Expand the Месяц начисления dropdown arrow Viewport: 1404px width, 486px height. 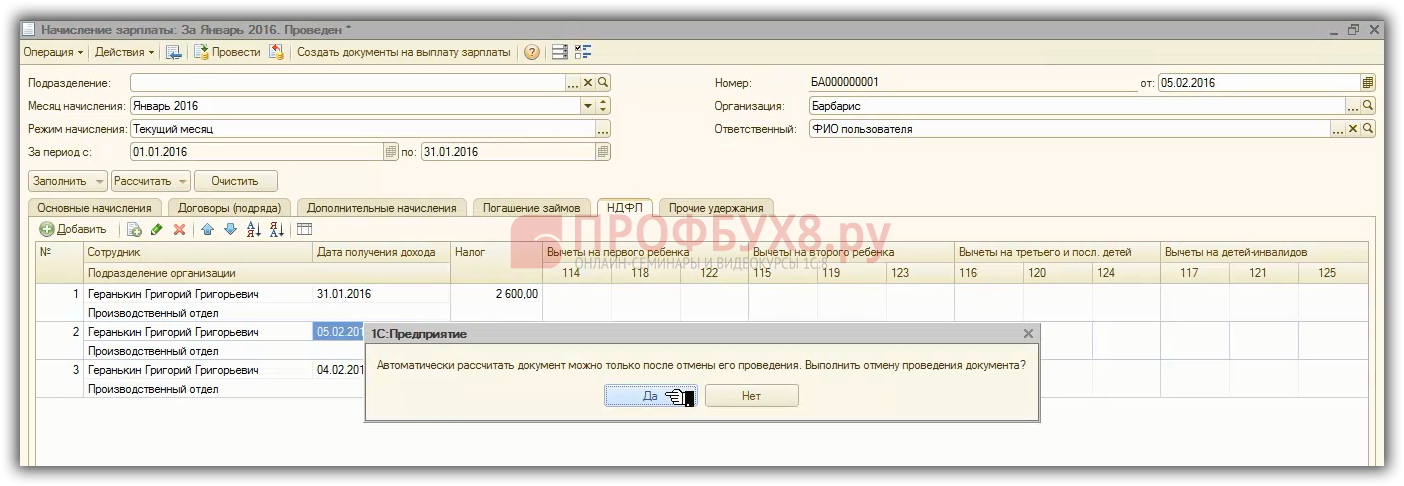click(587, 106)
